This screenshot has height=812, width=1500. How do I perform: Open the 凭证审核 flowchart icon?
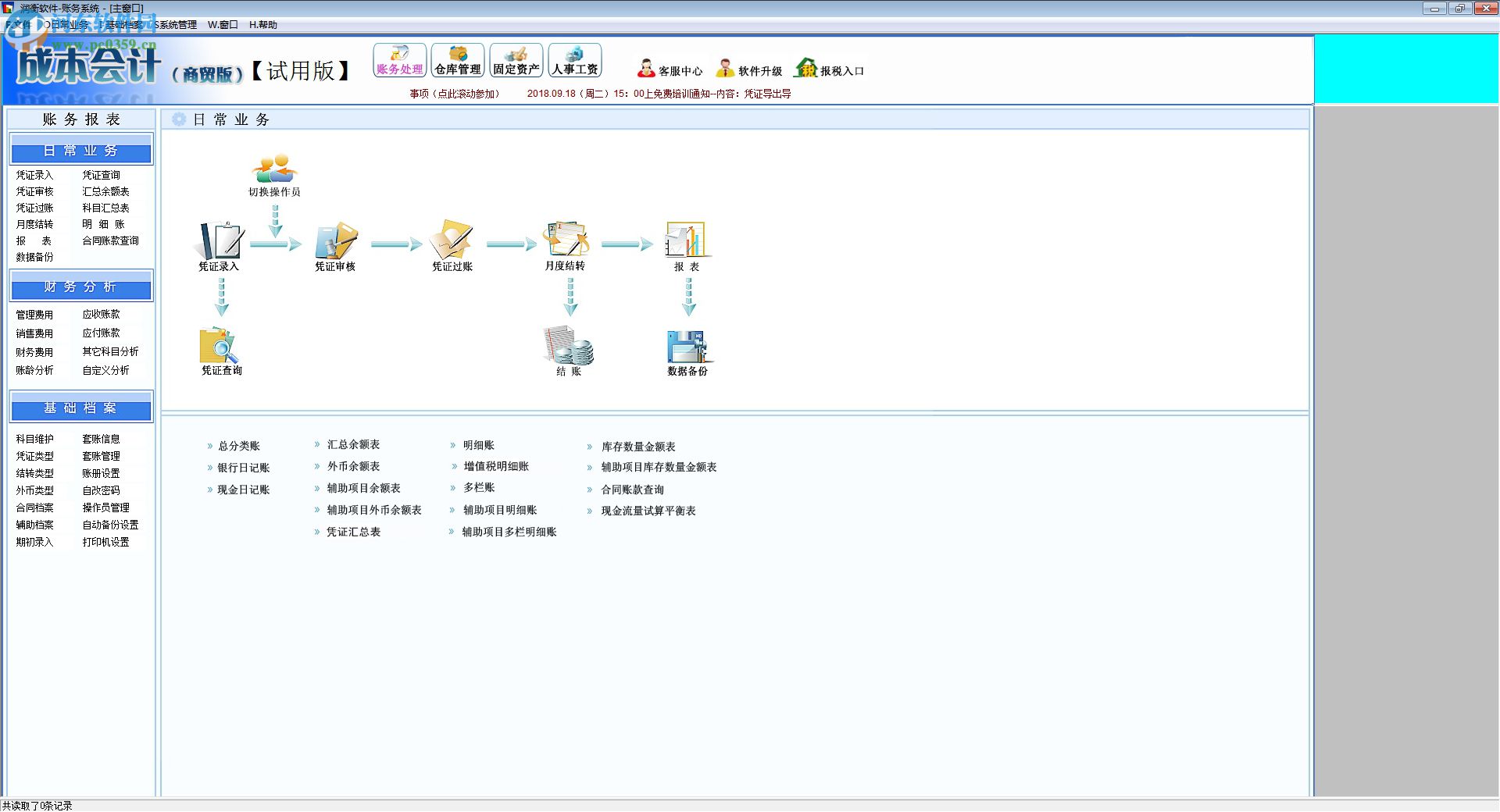(335, 246)
